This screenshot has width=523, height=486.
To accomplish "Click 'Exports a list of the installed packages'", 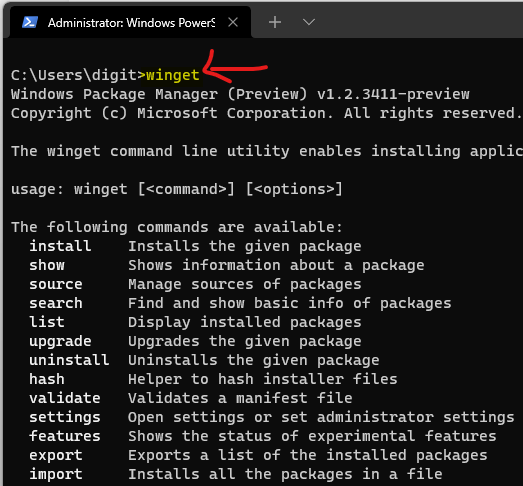I will pyautogui.click(x=308, y=456).
